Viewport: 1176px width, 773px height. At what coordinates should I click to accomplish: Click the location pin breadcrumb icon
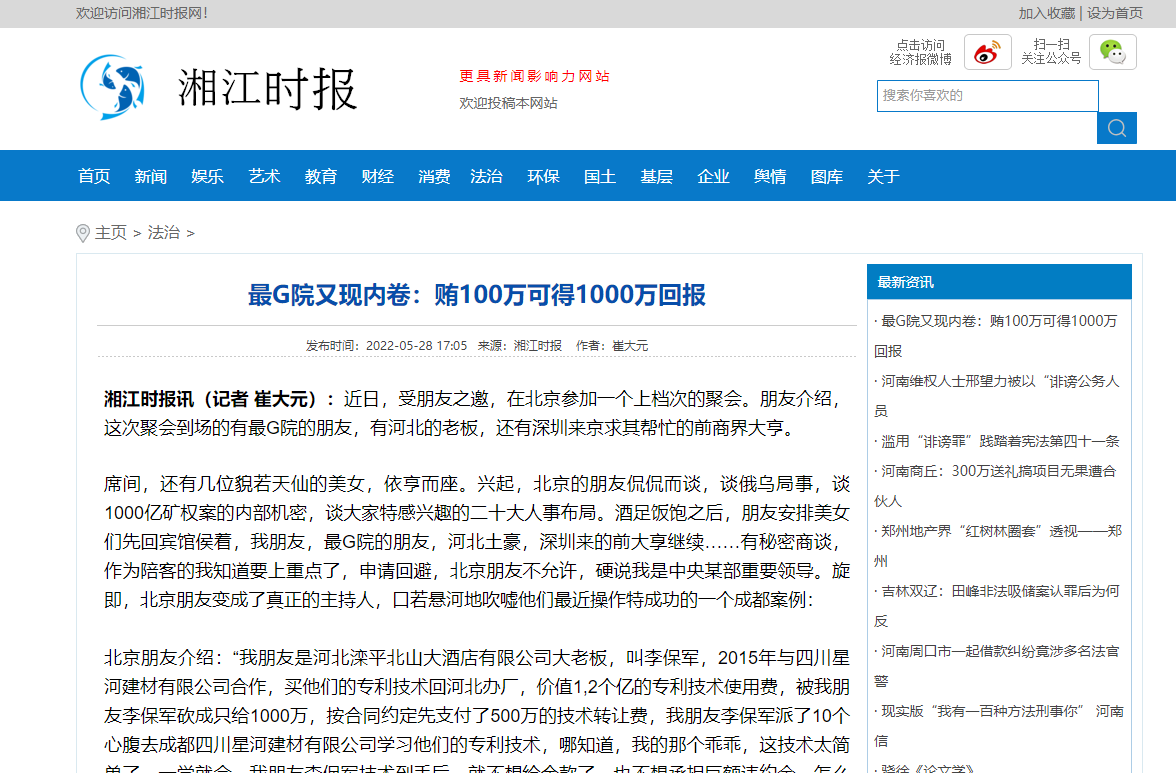(x=82, y=233)
